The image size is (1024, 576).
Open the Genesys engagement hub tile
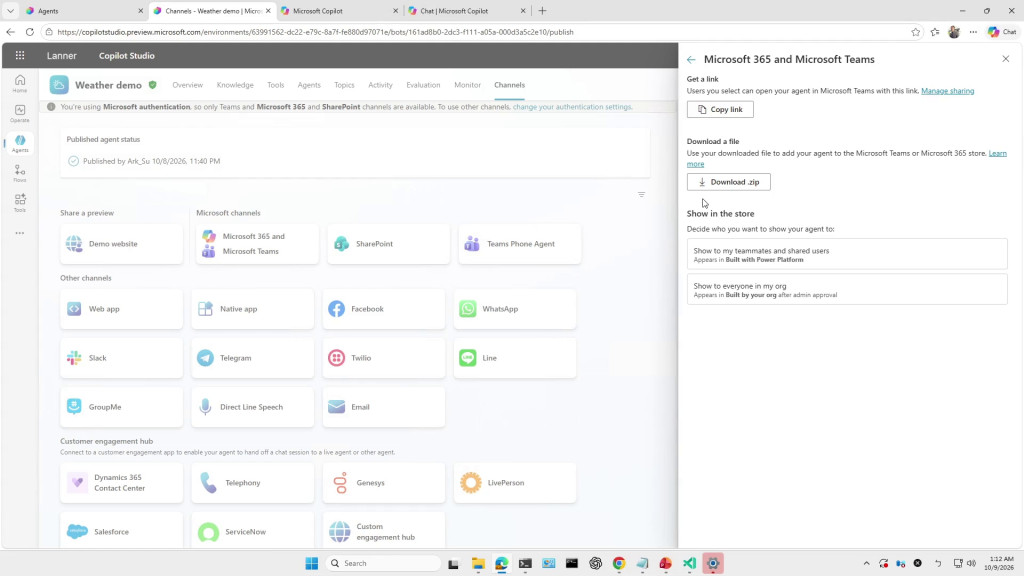[384, 483]
